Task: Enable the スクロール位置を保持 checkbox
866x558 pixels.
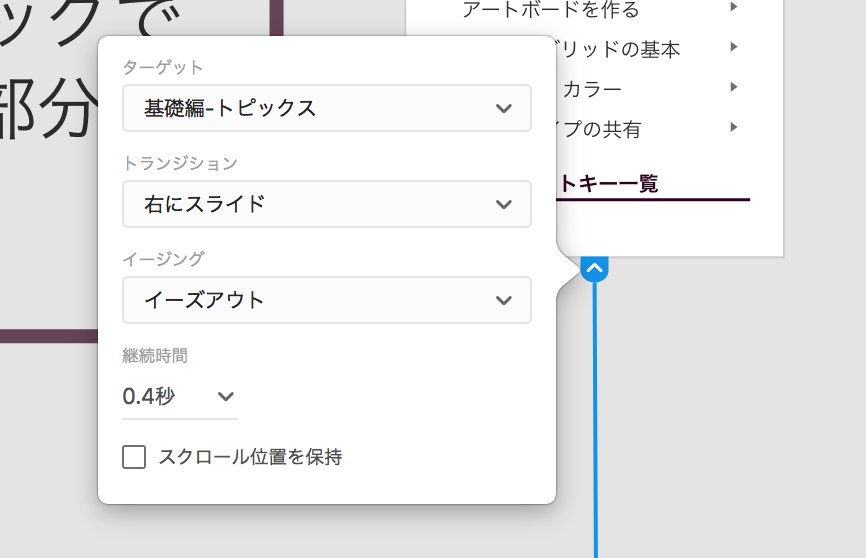Action: tap(134, 457)
